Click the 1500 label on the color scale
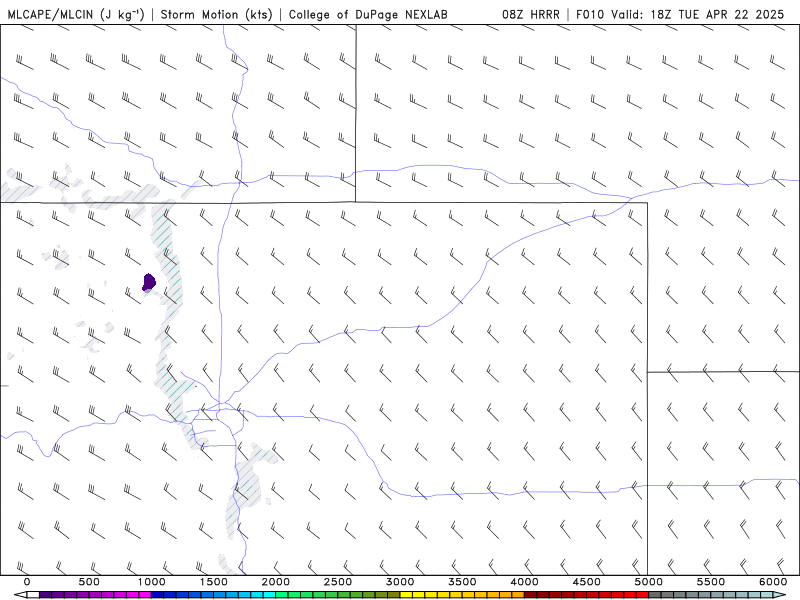Image resolution: width=800 pixels, height=600 pixels. coord(213,582)
